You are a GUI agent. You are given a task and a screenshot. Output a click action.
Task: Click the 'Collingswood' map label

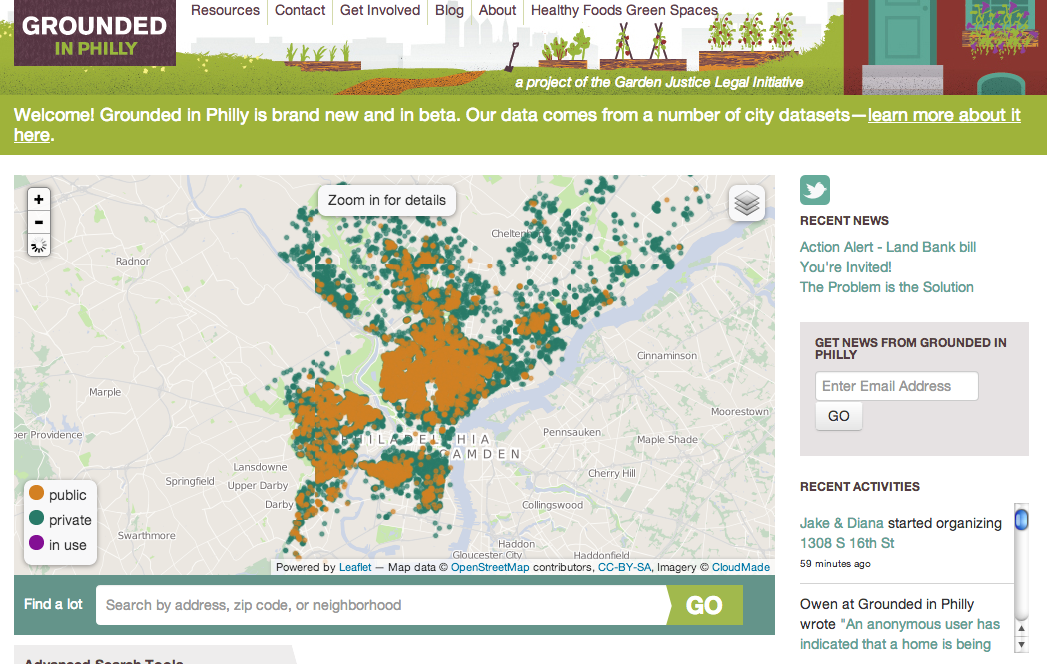coord(552,505)
